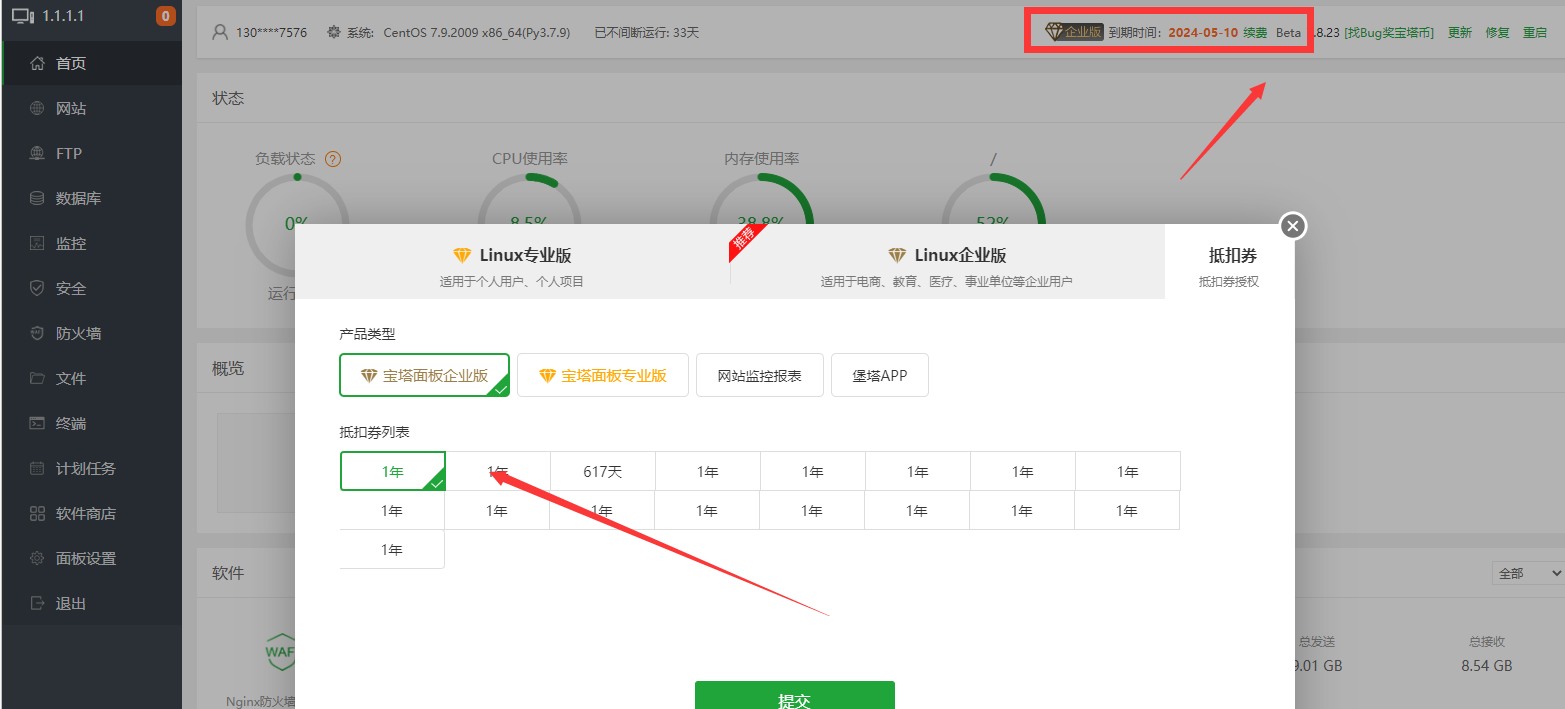Click the WAF shield icon for Nginx防火墙
The width and height of the screenshot is (1565, 709).
click(279, 652)
